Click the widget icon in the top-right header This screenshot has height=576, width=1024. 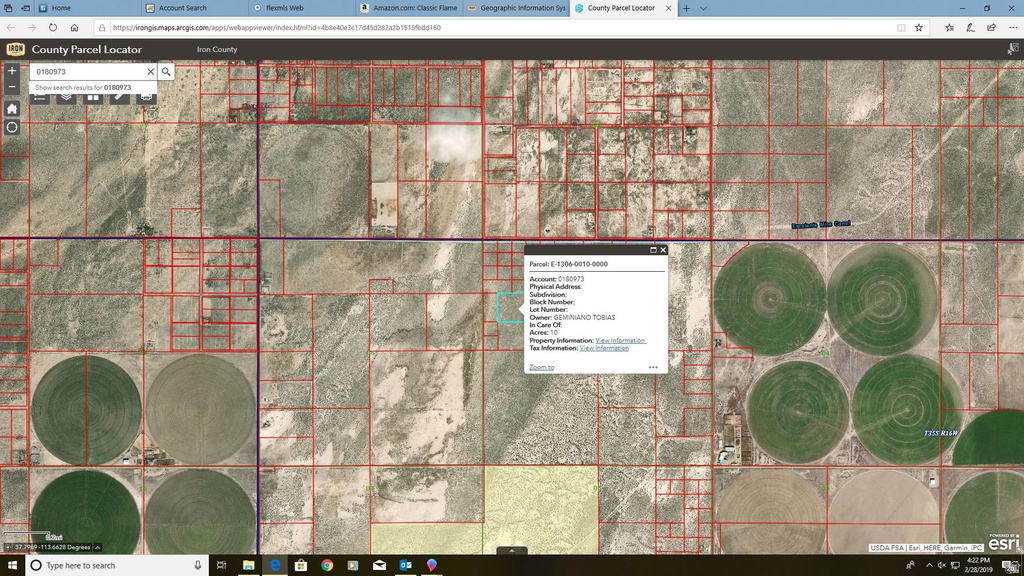coord(1013,48)
